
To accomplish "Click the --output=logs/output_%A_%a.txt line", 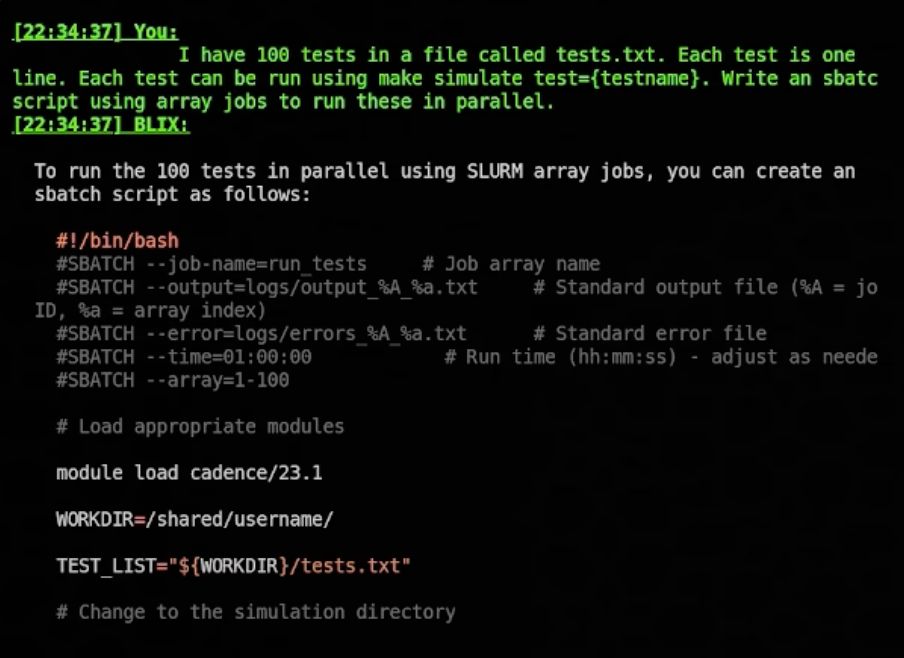I will coord(267,287).
